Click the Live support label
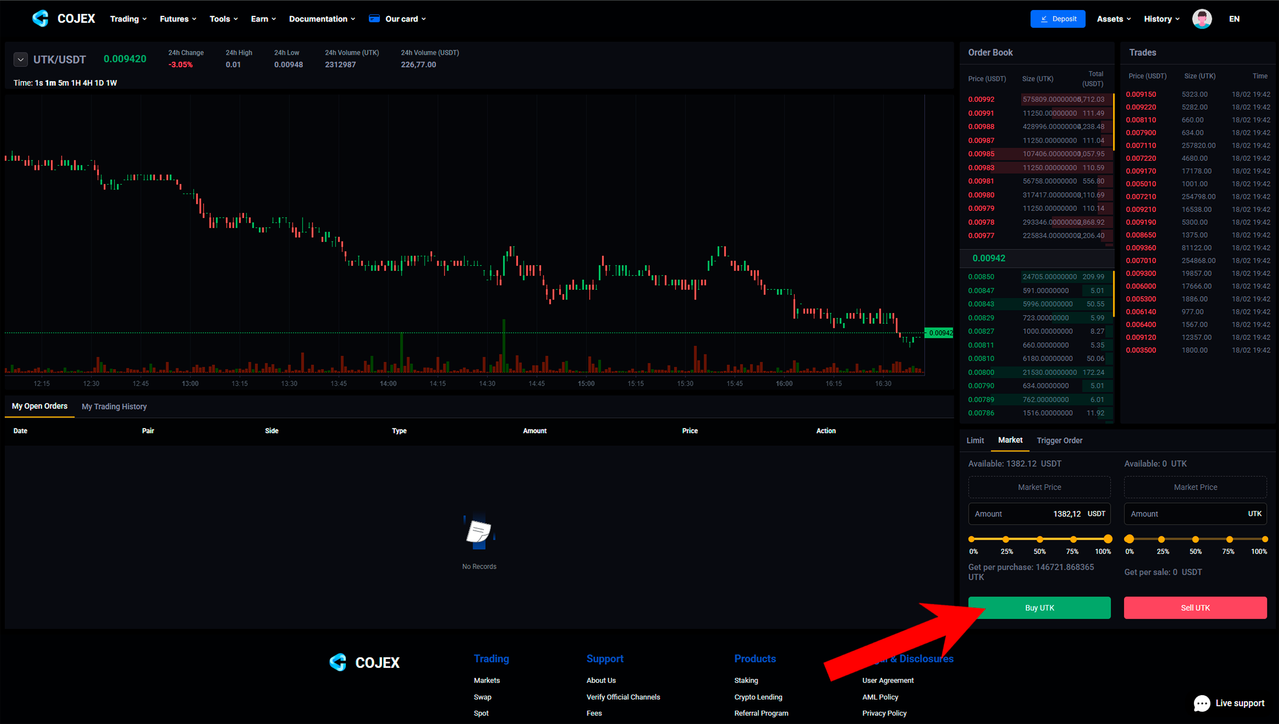This screenshot has width=1279, height=724. pos(1240,703)
